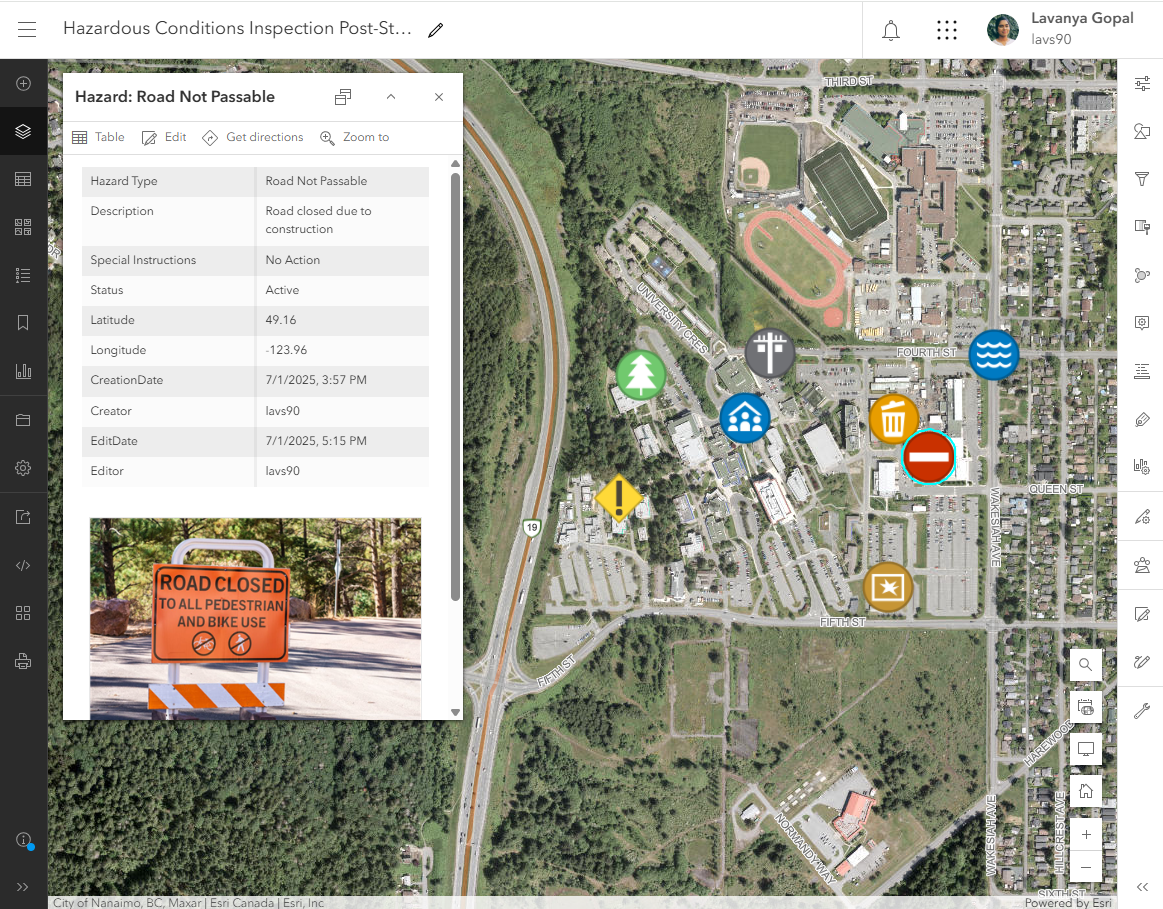Select the blue flooding waves marker
The height and width of the screenshot is (909, 1163).
pyautogui.click(x=994, y=355)
